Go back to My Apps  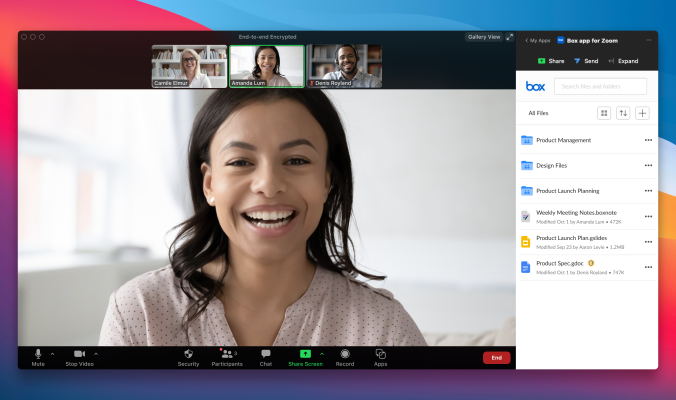coord(538,41)
